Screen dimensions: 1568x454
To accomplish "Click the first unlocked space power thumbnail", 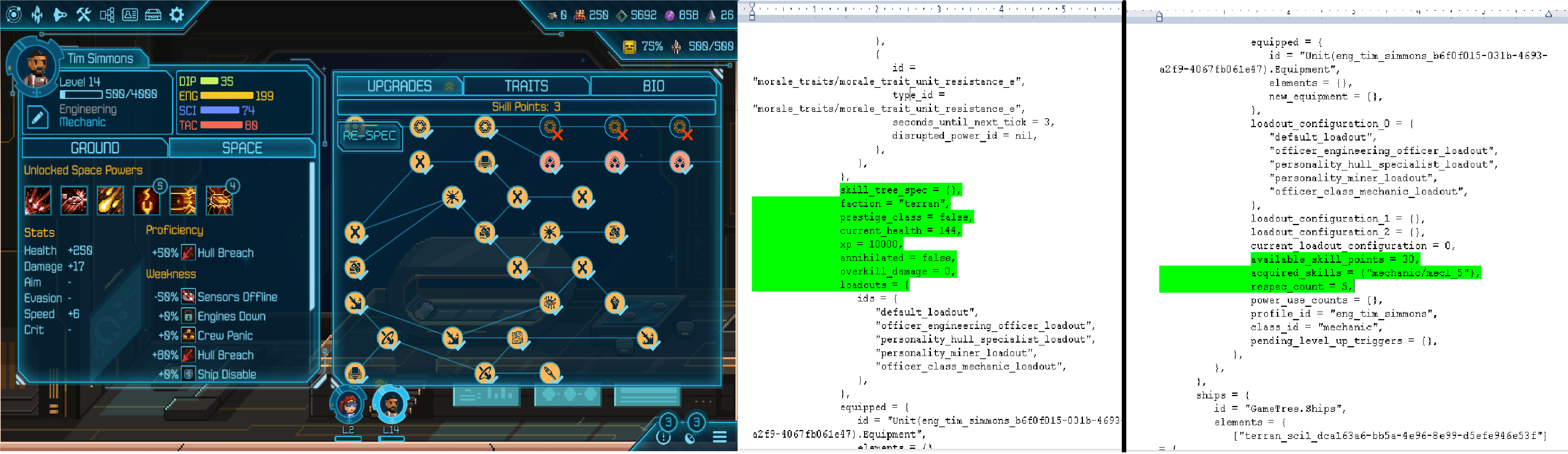I will tap(38, 200).
